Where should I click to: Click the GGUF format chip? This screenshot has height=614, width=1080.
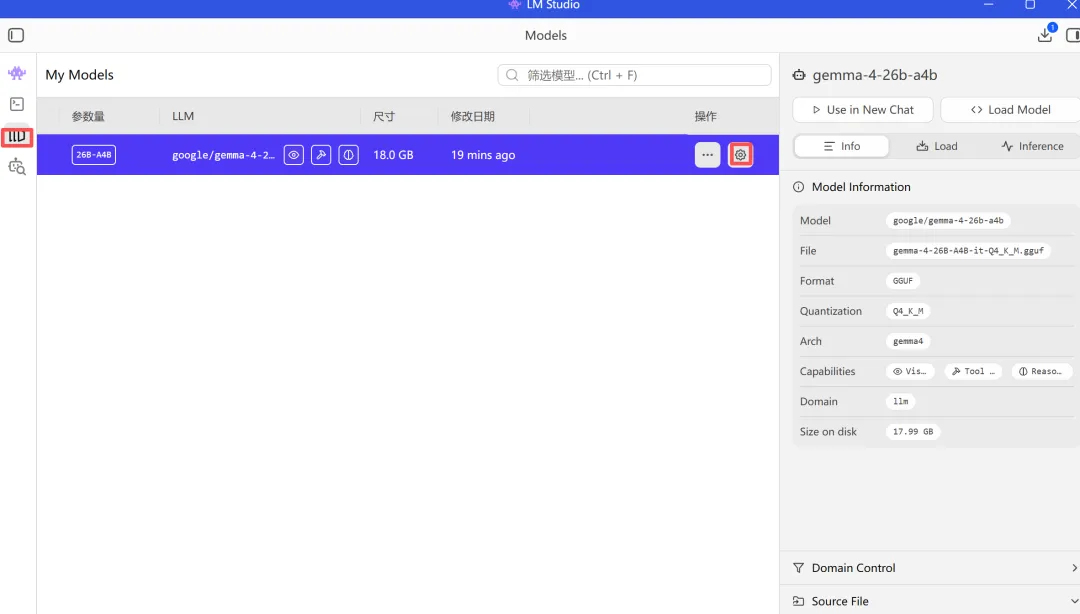903,281
